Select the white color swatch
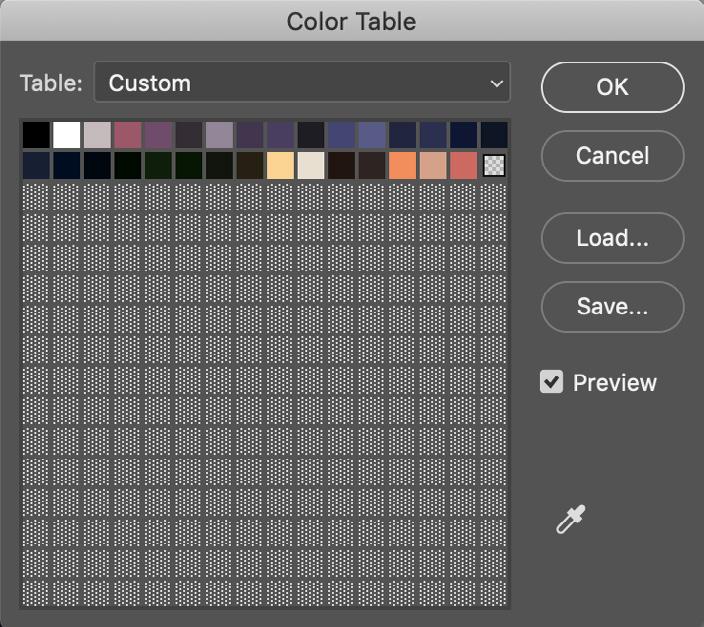Image resolution: width=704 pixels, height=627 pixels. point(66,135)
